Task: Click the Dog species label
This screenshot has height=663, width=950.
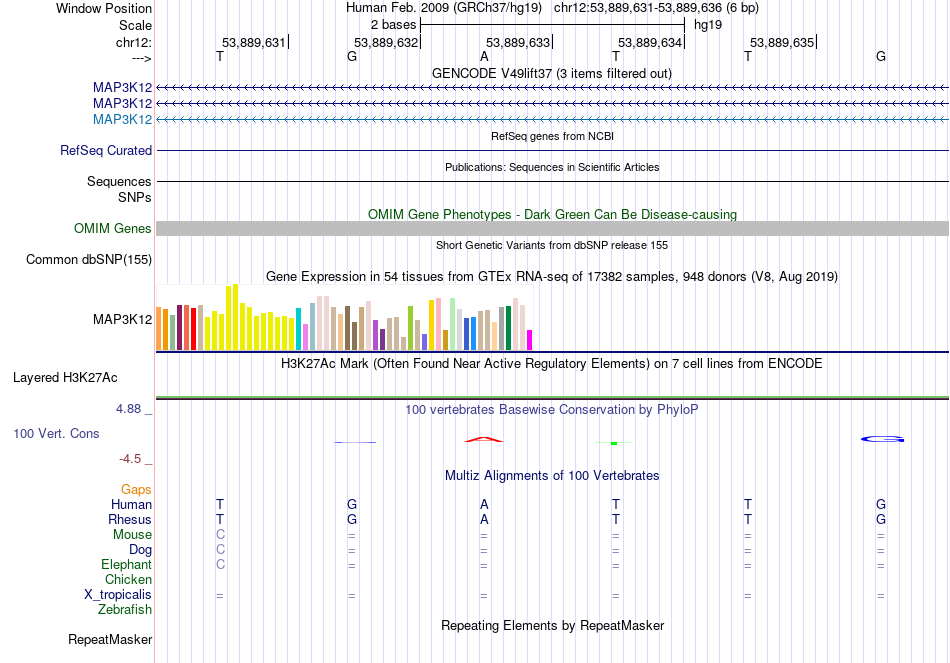Action: [x=140, y=550]
